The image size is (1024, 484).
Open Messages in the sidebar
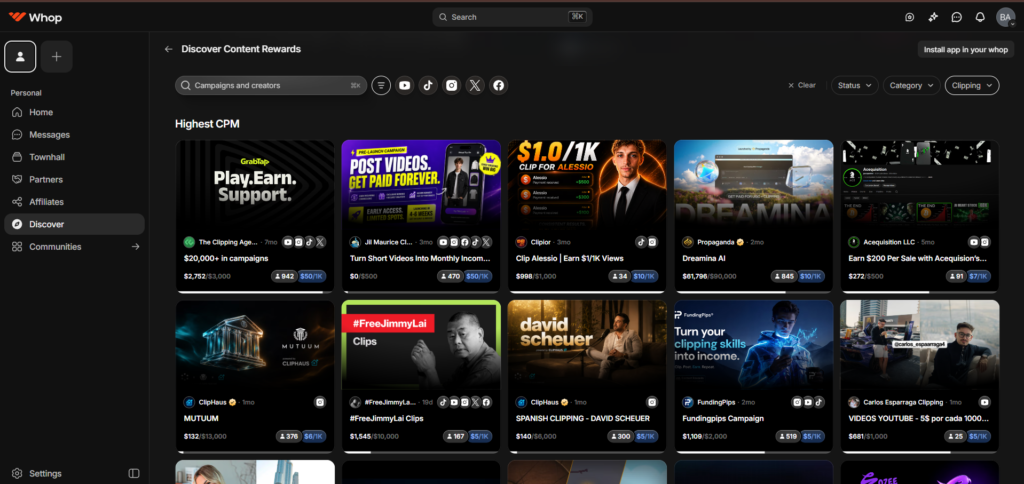[74, 135]
